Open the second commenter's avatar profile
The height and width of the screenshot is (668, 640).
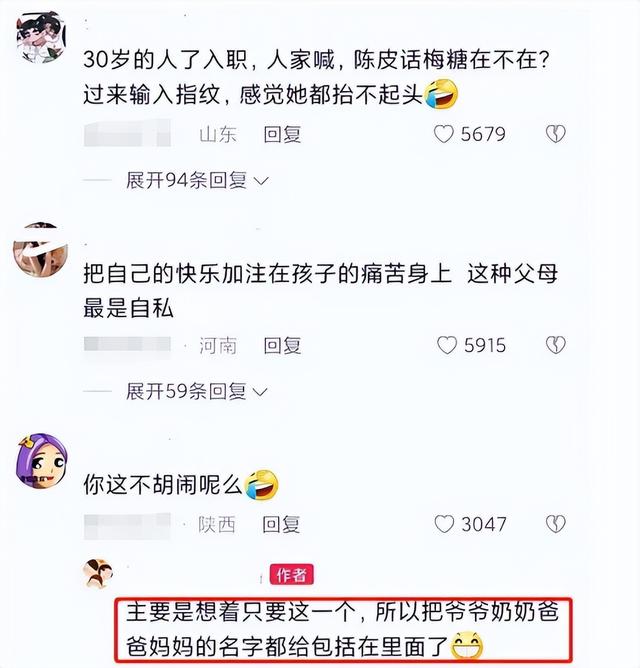coord(40,249)
